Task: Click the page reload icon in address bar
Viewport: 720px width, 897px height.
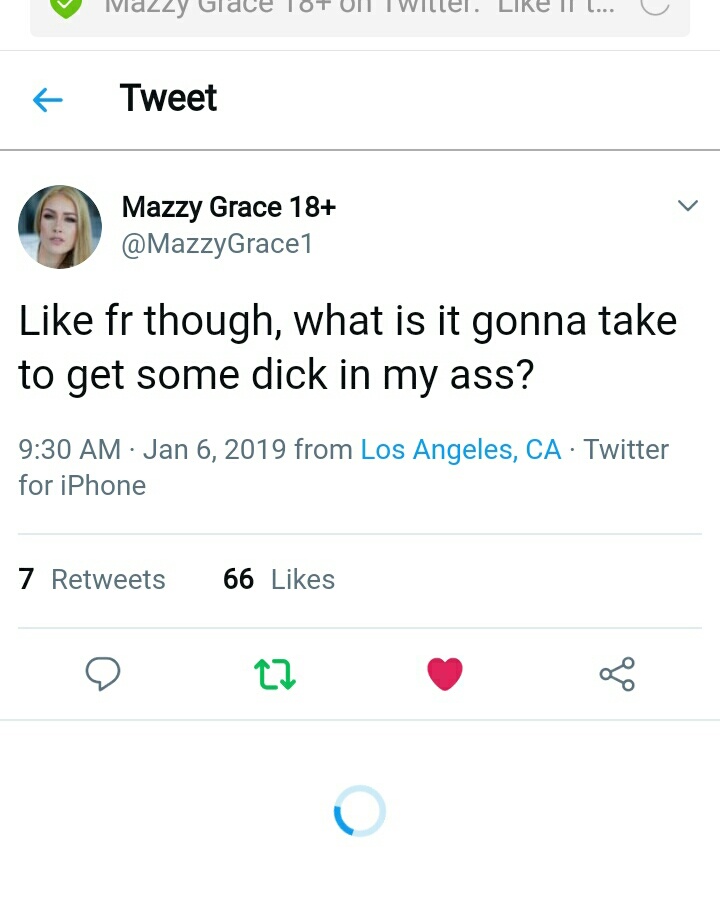Action: tap(654, 8)
